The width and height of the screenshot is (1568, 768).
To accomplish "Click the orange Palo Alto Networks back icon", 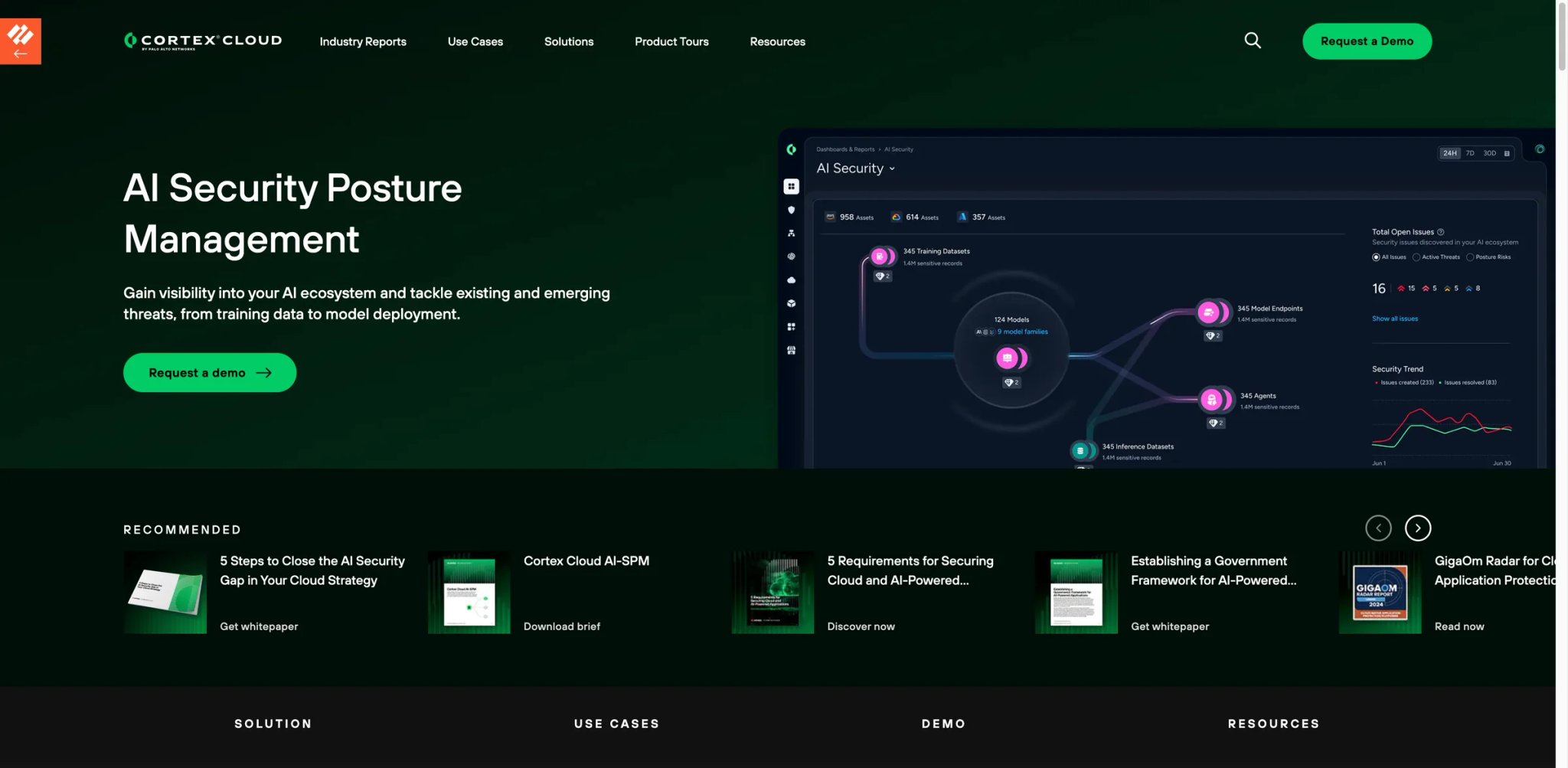I will click(21, 41).
